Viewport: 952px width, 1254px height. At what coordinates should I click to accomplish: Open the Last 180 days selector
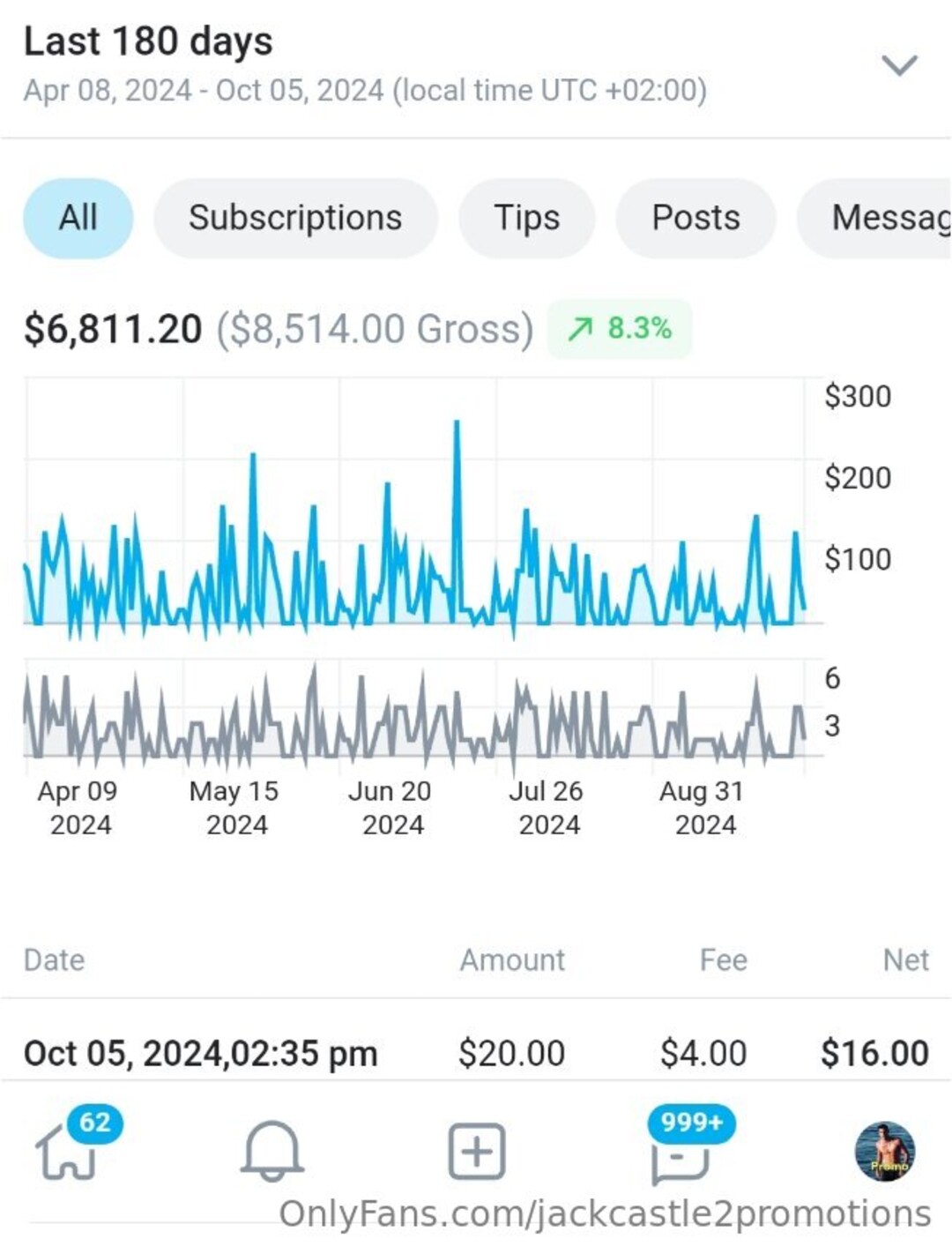click(148, 41)
